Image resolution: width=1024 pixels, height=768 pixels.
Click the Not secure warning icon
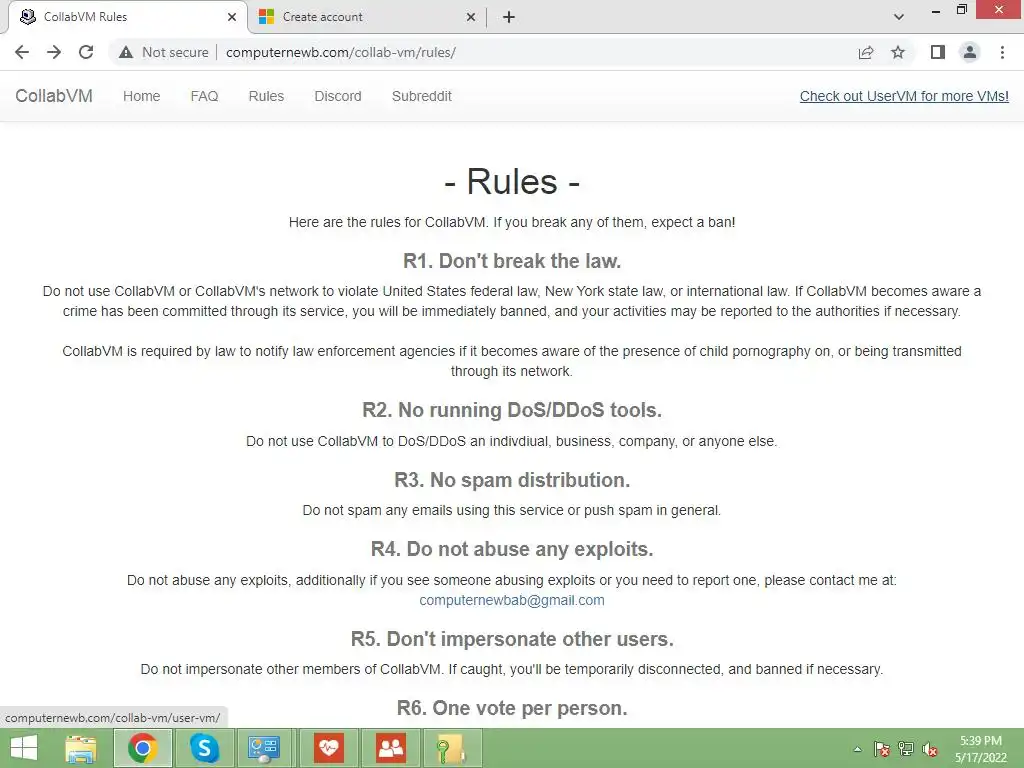click(x=126, y=52)
